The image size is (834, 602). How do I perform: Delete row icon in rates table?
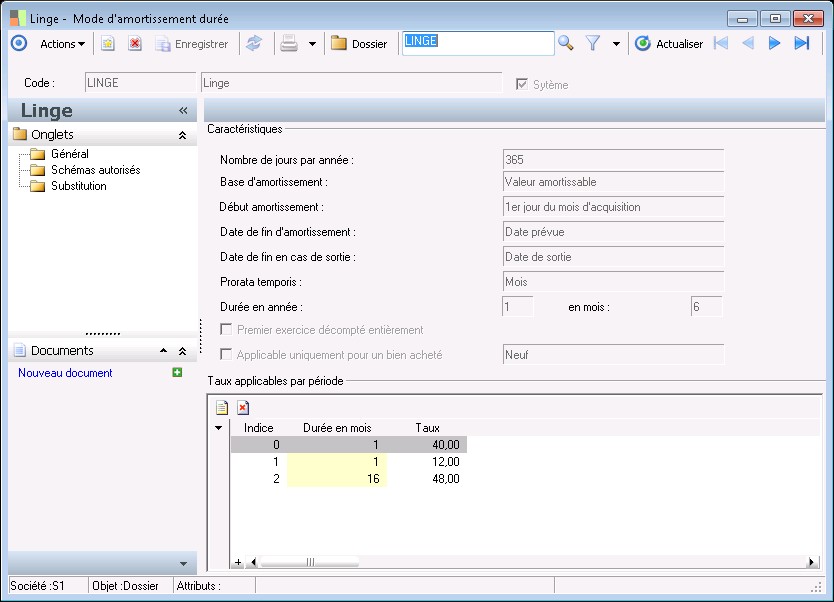pyautogui.click(x=243, y=407)
